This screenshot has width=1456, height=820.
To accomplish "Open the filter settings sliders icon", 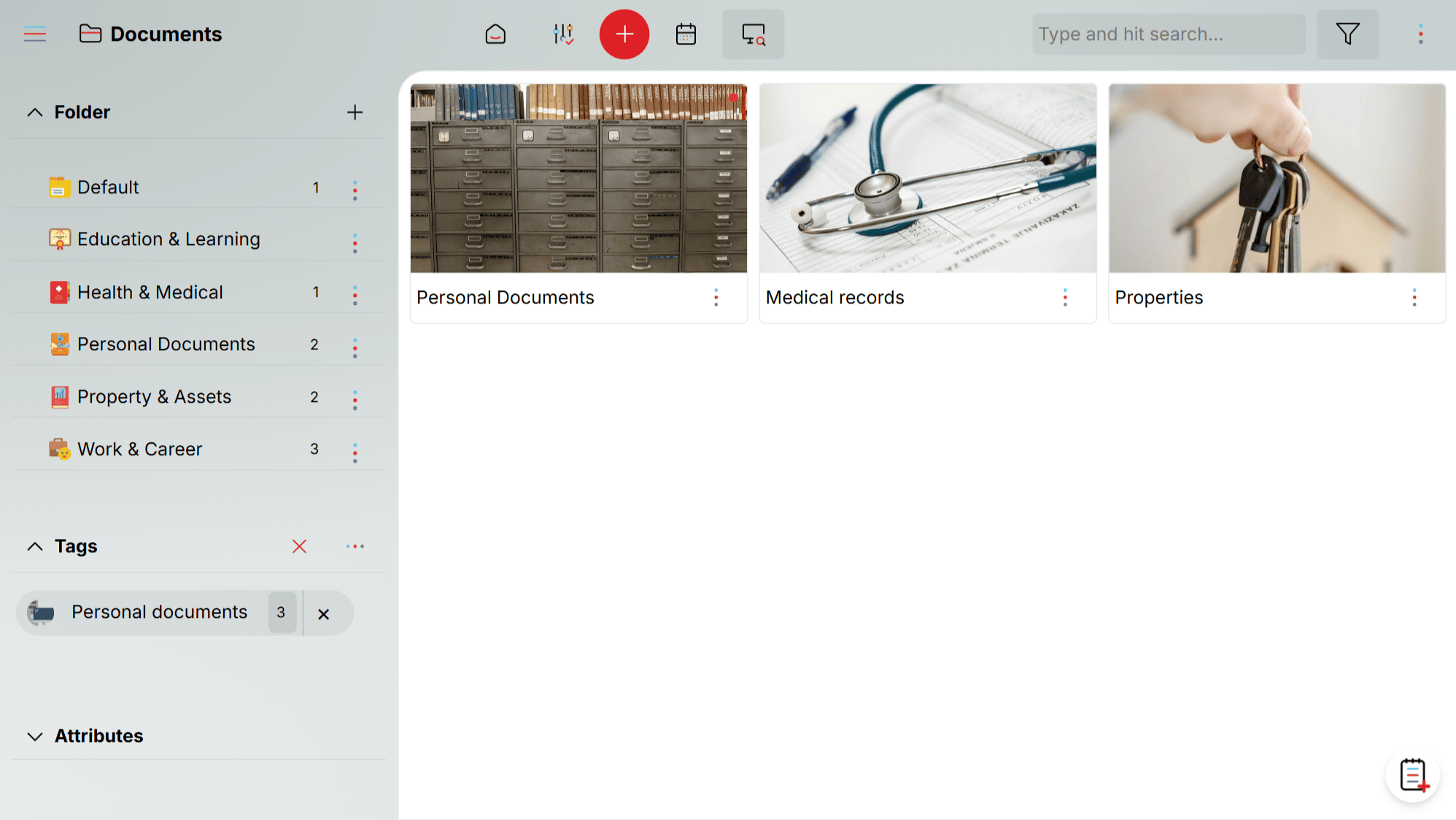I will pyautogui.click(x=562, y=34).
